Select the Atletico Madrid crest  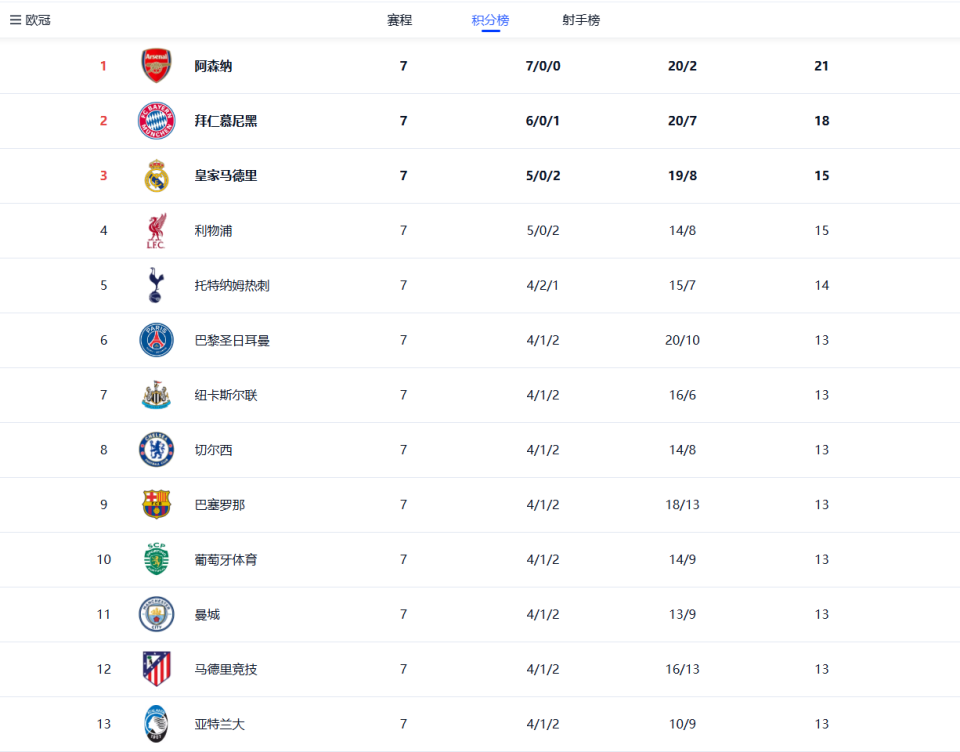point(156,668)
